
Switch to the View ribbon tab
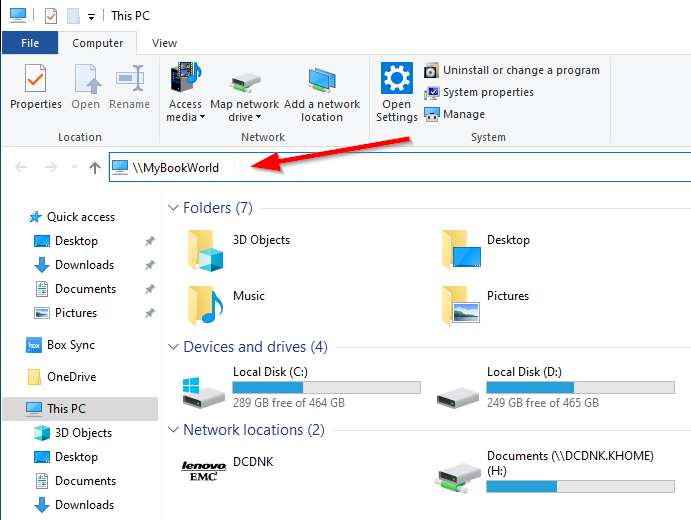point(164,43)
